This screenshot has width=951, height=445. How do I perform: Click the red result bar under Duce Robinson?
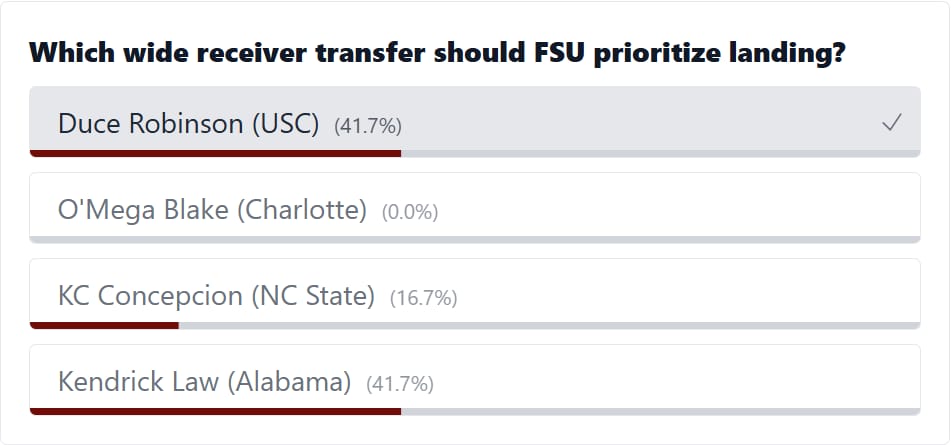click(x=215, y=153)
